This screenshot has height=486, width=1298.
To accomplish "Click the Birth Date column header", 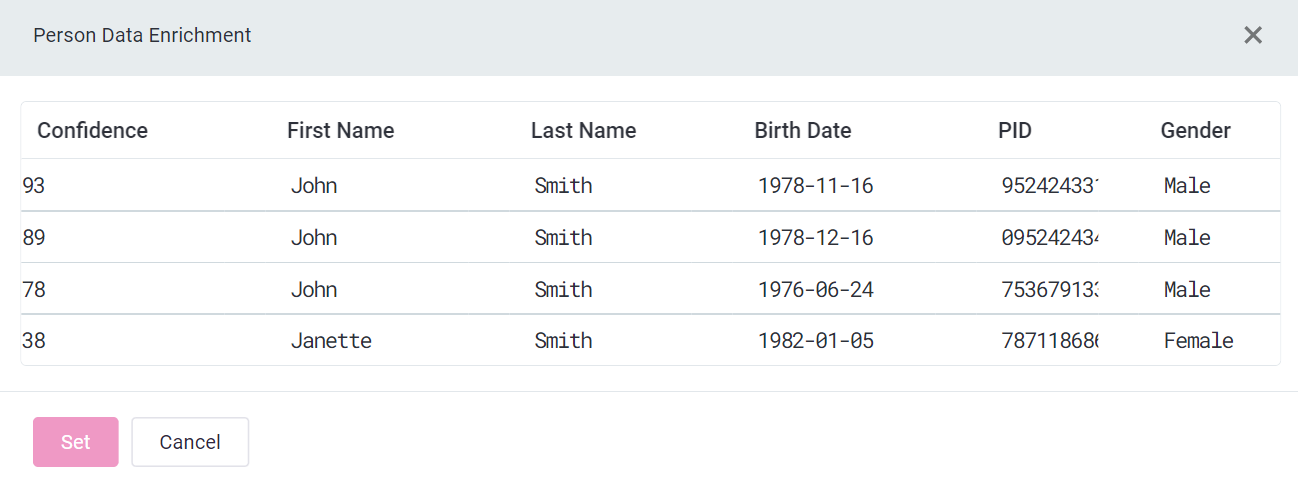I will point(802,131).
